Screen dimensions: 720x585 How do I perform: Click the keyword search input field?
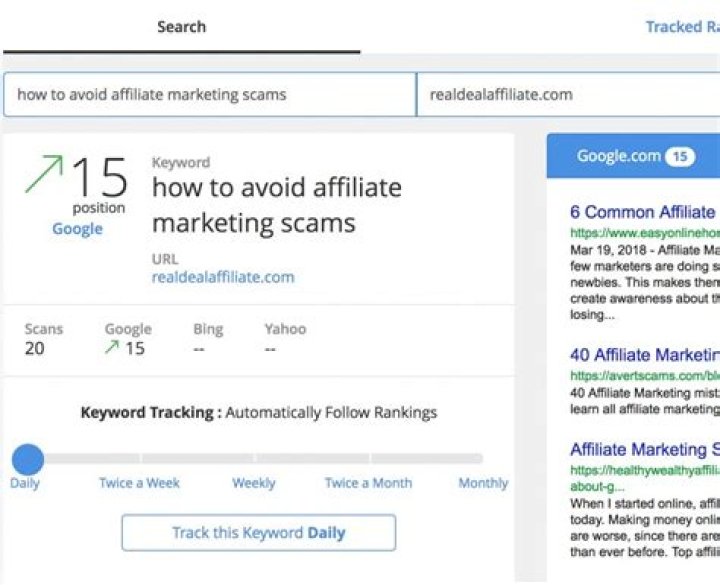point(210,95)
